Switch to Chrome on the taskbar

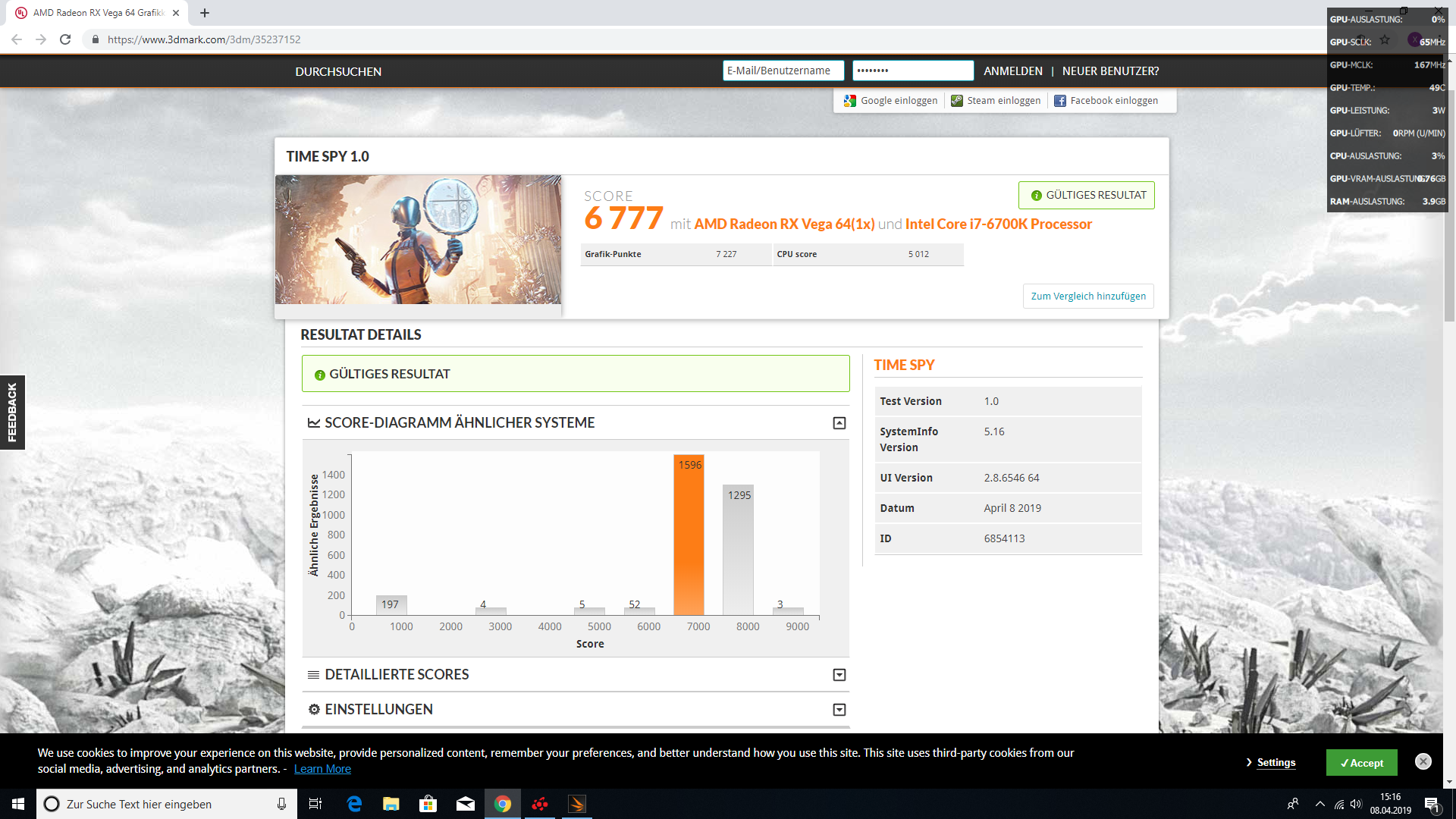(503, 804)
